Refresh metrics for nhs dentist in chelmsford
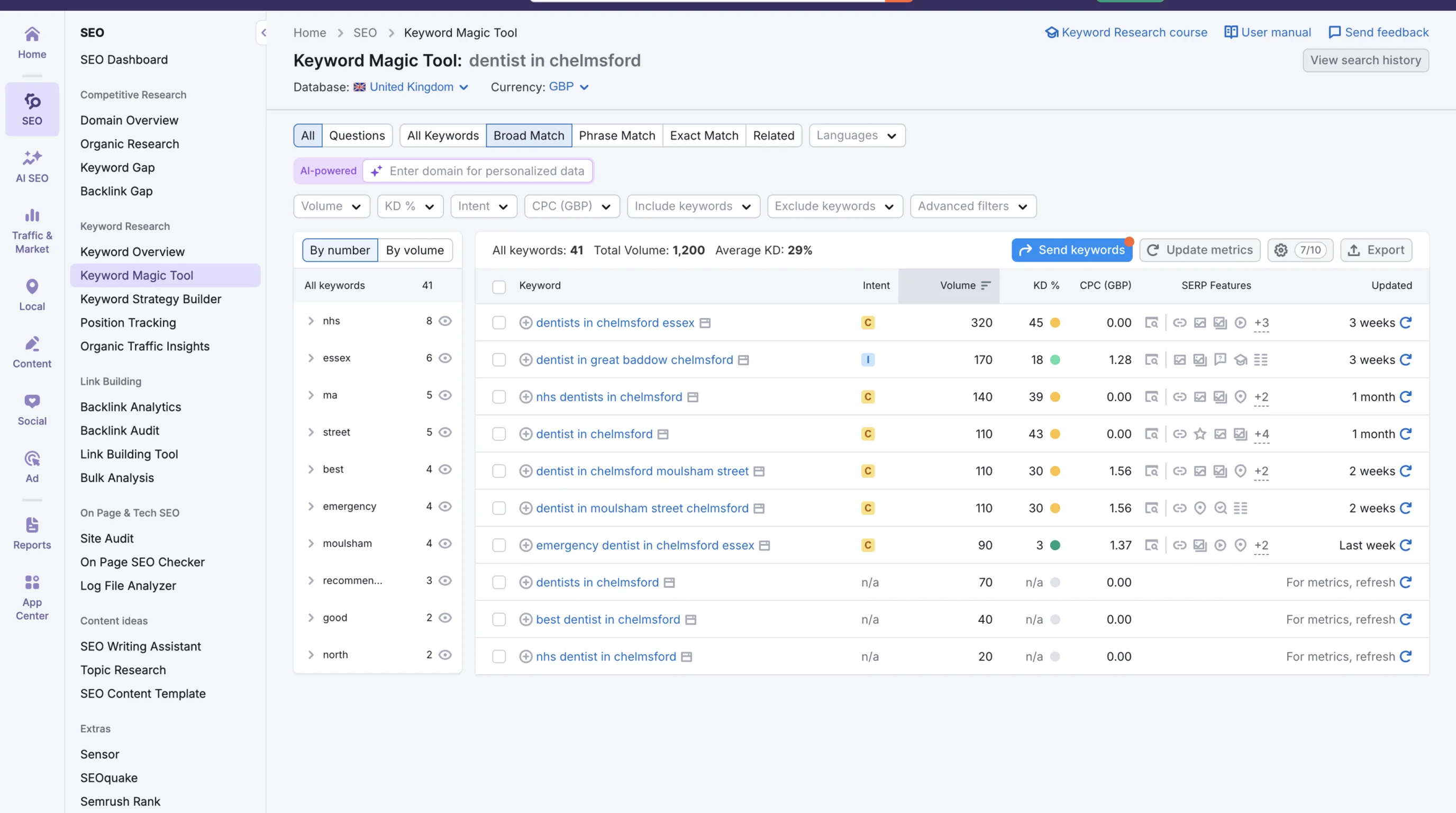 point(1406,656)
